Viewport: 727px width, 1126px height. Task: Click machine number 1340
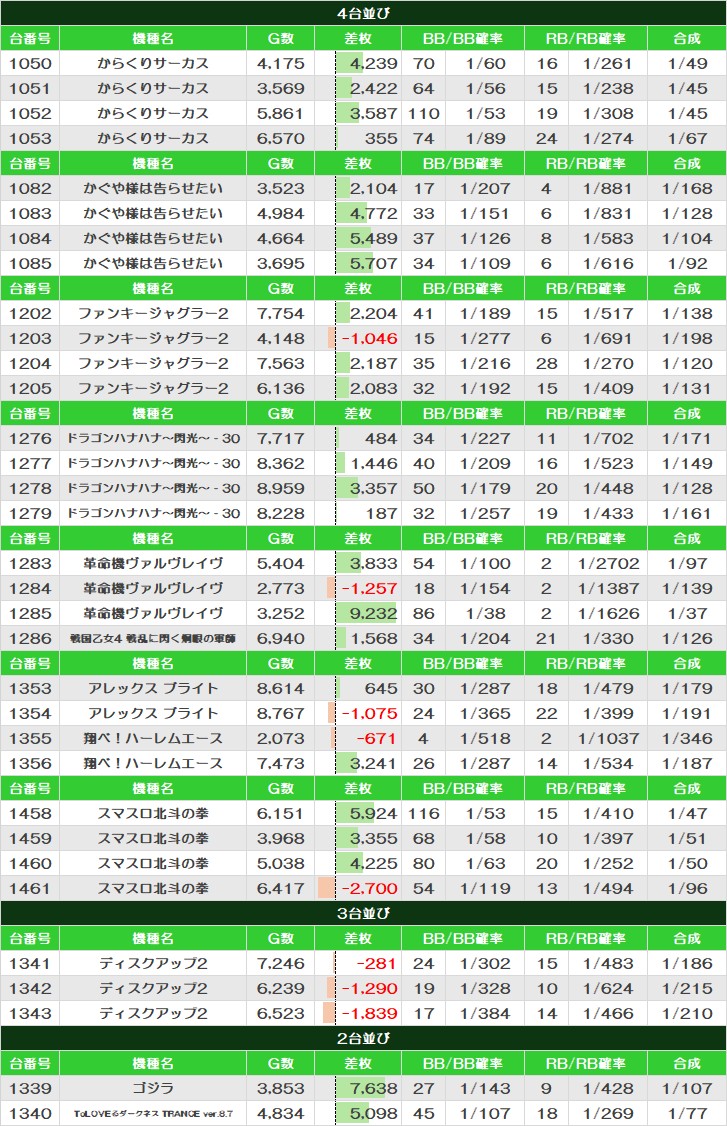pyautogui.click(x=30, y=1113)
